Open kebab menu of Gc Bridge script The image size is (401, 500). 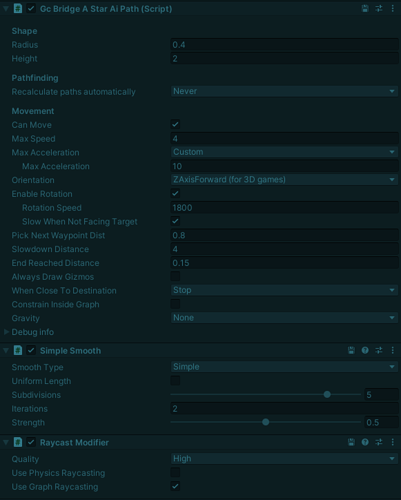click(392, 9)
